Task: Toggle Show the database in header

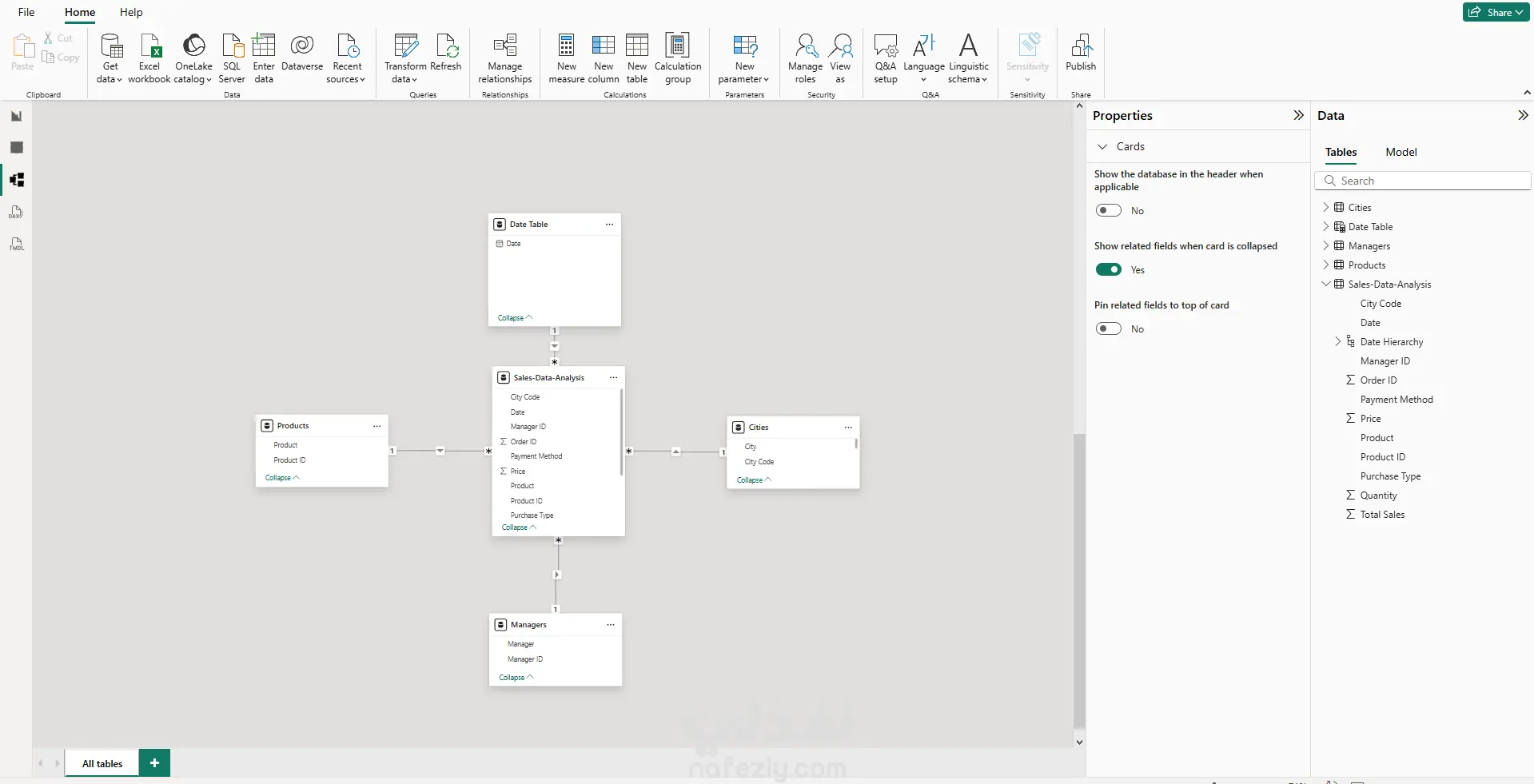Action: click(x=1109, y=210)
